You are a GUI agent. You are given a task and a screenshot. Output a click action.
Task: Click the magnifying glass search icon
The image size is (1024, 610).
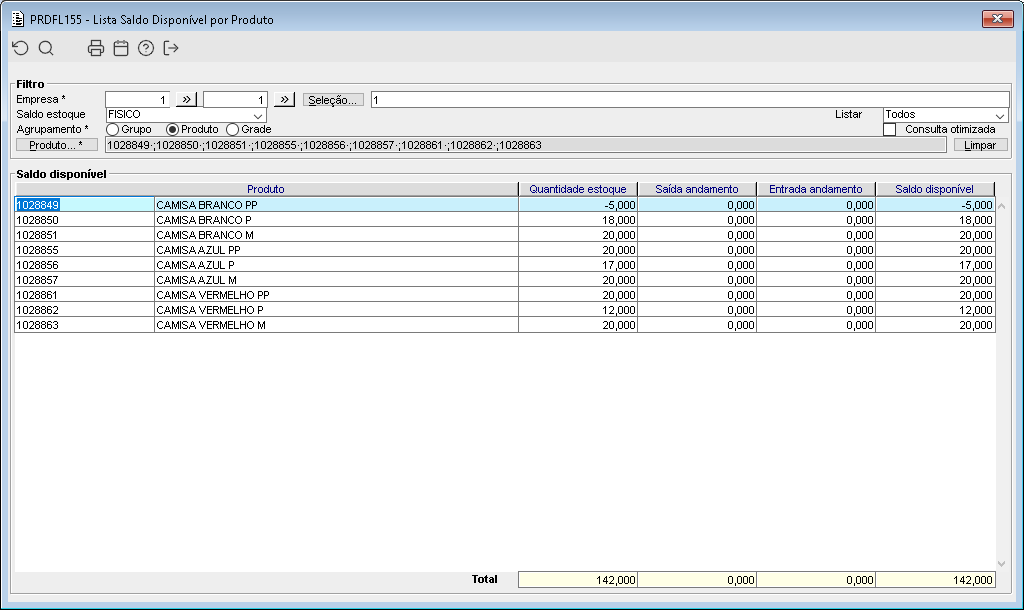click(46, 48)
